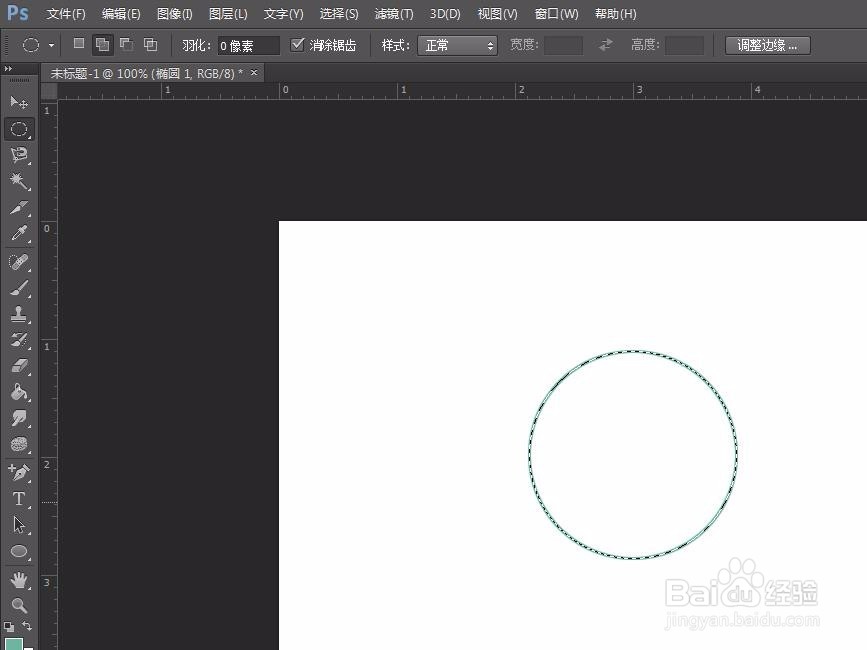Select the Polygonal Lasso tool
Image resolution: width=867 pixels, height=650 pixels.
19,155
